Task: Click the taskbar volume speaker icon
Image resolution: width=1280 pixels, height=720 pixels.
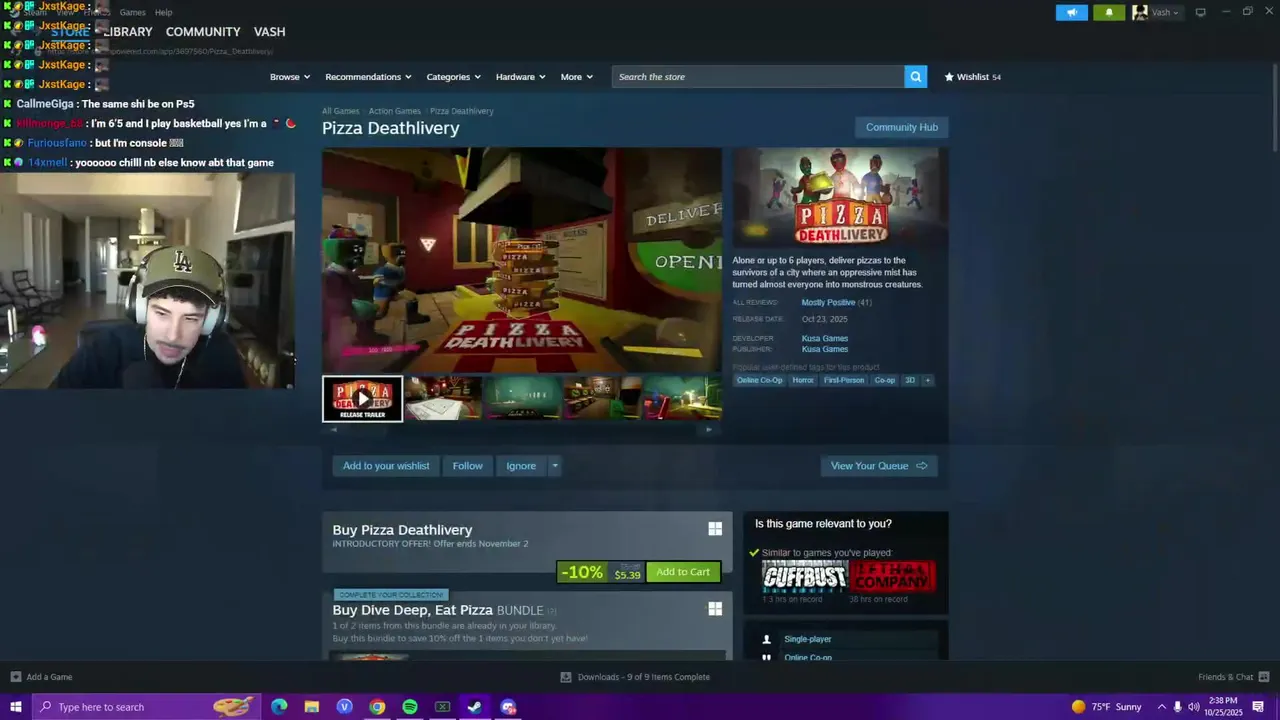Action: 1194,707
